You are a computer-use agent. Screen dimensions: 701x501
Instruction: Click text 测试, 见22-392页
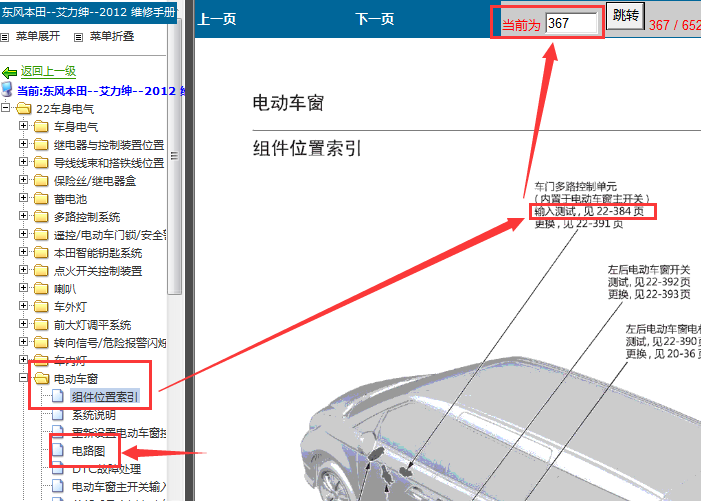pos(649,282)
